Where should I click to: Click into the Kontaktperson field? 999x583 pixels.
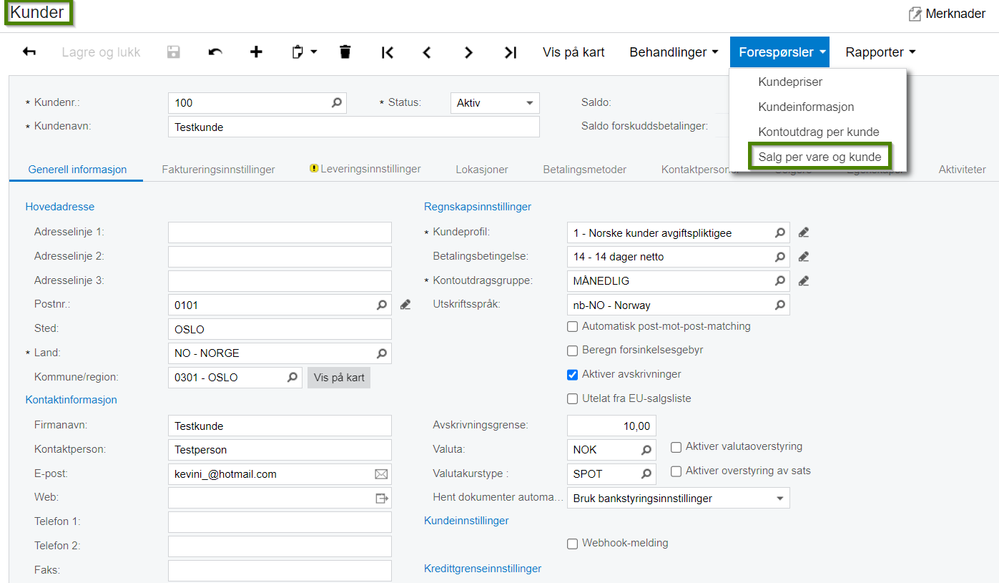[x=280, y=450]
